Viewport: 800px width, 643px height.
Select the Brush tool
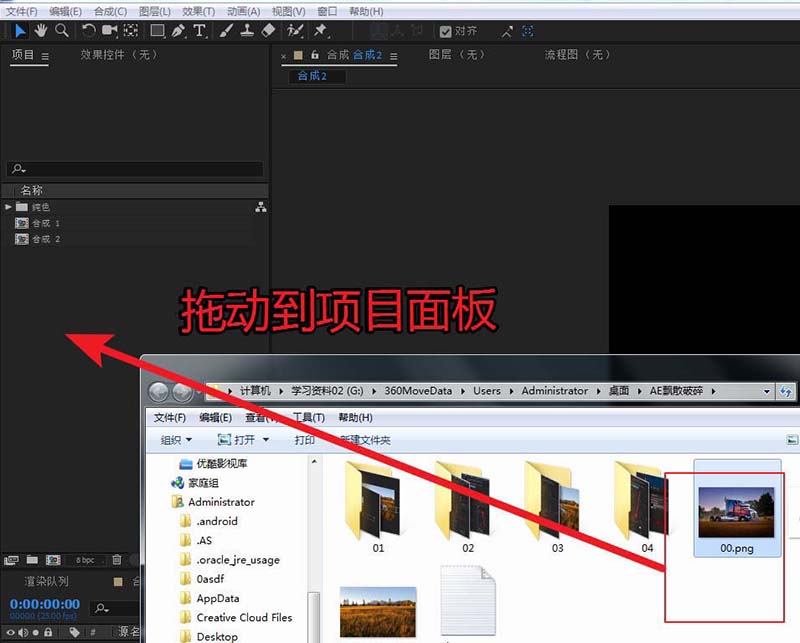[226, 31]
